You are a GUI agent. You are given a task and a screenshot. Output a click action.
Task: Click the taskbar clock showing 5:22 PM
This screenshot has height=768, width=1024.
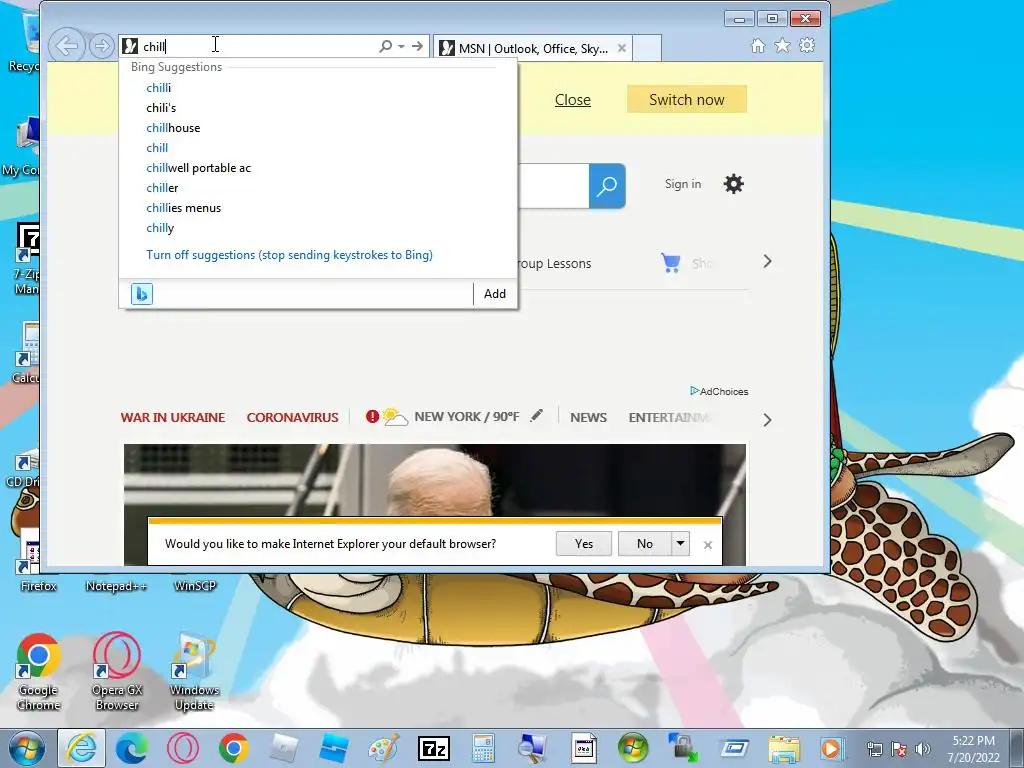point(974,749)
